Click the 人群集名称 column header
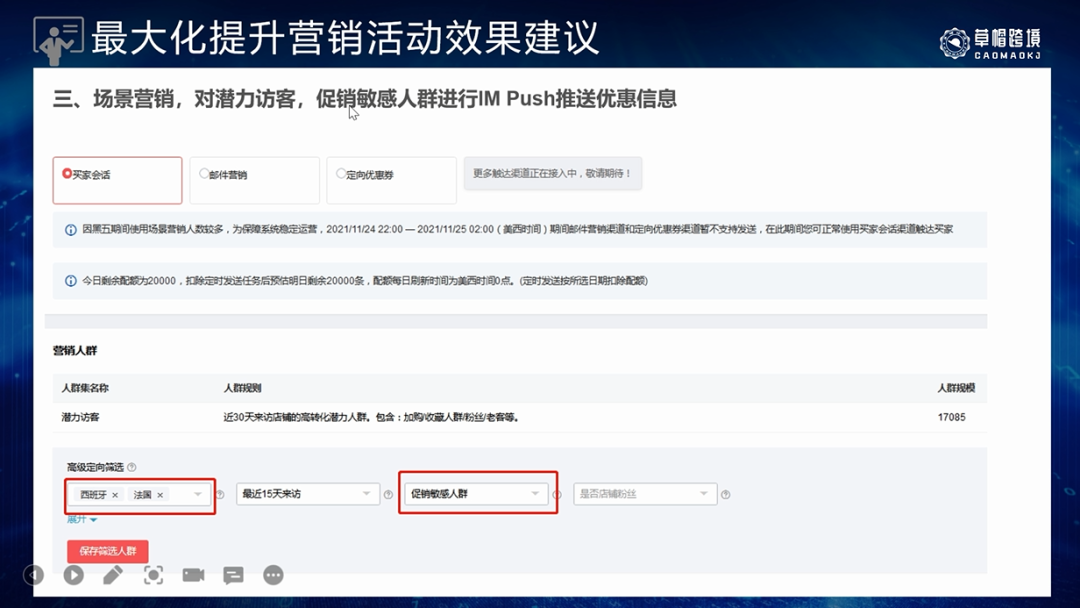Image resolution: width=1080 pixels, height=608 pixels. 85,388
